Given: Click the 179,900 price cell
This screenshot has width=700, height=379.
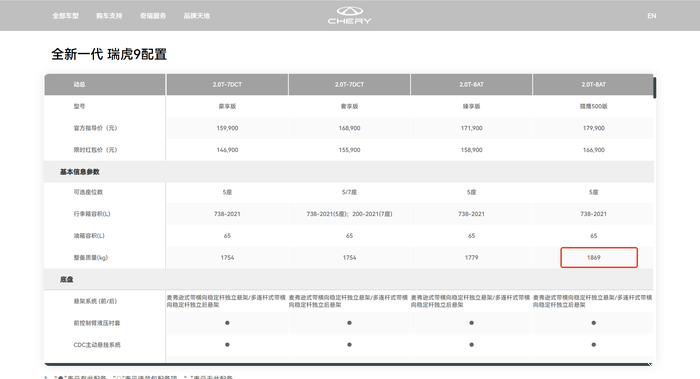Looking at the screenshot, I should pyautogui.click(x=593, y=128).
